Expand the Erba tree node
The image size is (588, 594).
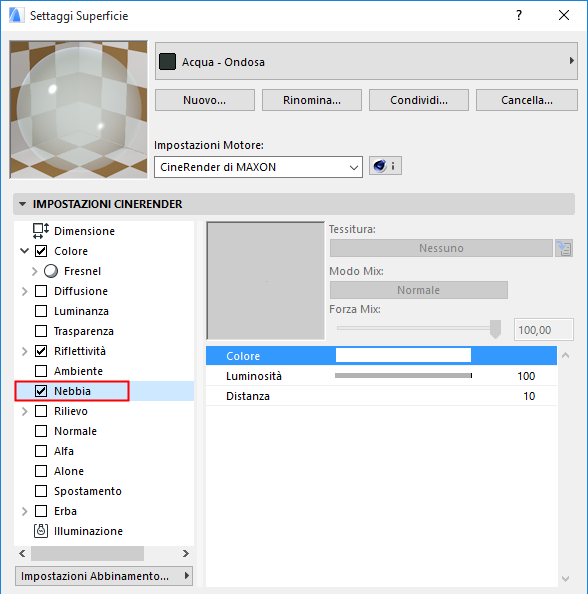click(x=25, y=511)
